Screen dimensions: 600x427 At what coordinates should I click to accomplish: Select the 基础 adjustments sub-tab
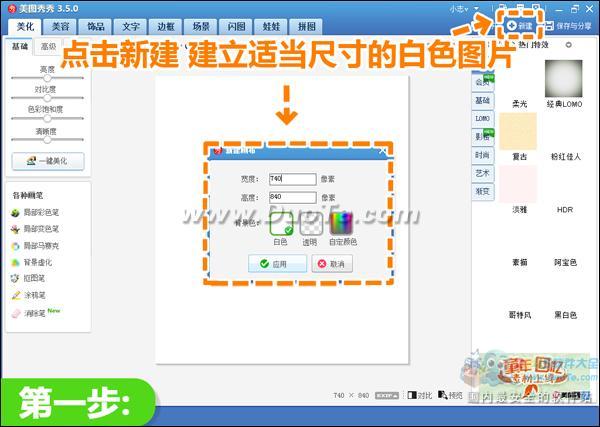20,46
